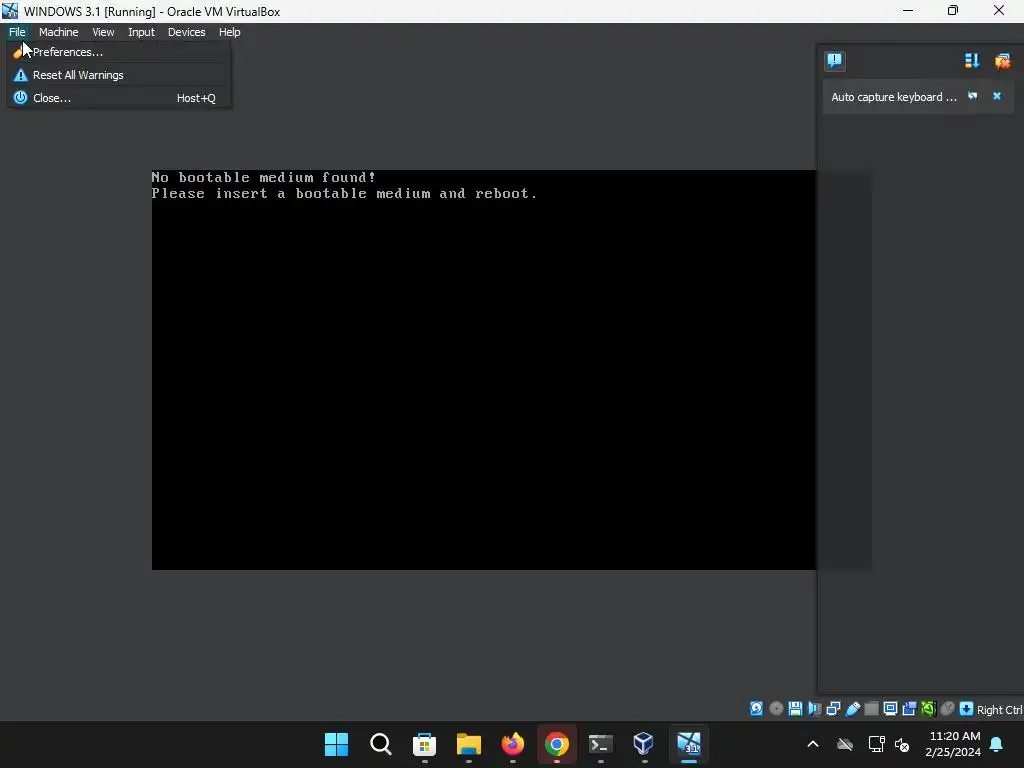Click the audio status icon

[x=814, y=709]
